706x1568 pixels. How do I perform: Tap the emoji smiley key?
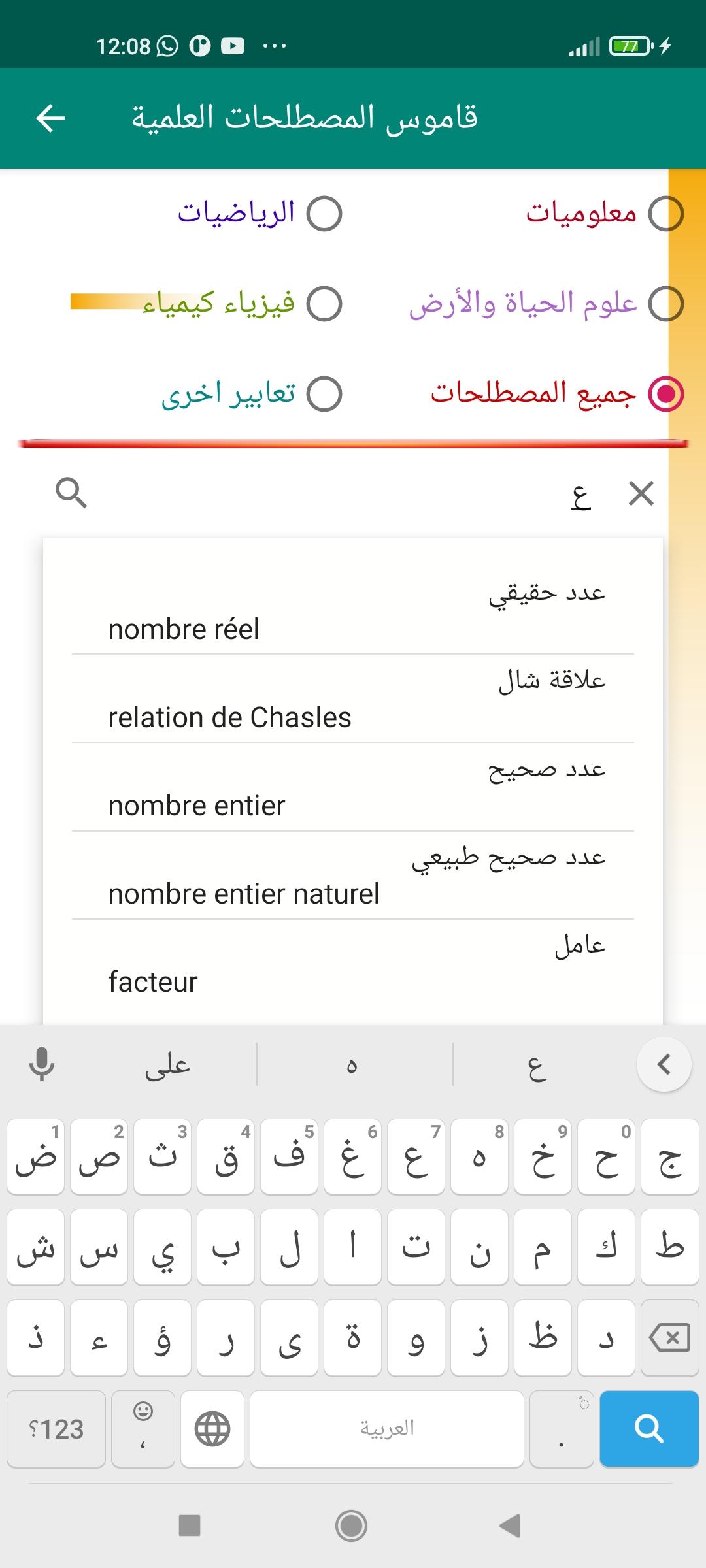(143, 1429)
